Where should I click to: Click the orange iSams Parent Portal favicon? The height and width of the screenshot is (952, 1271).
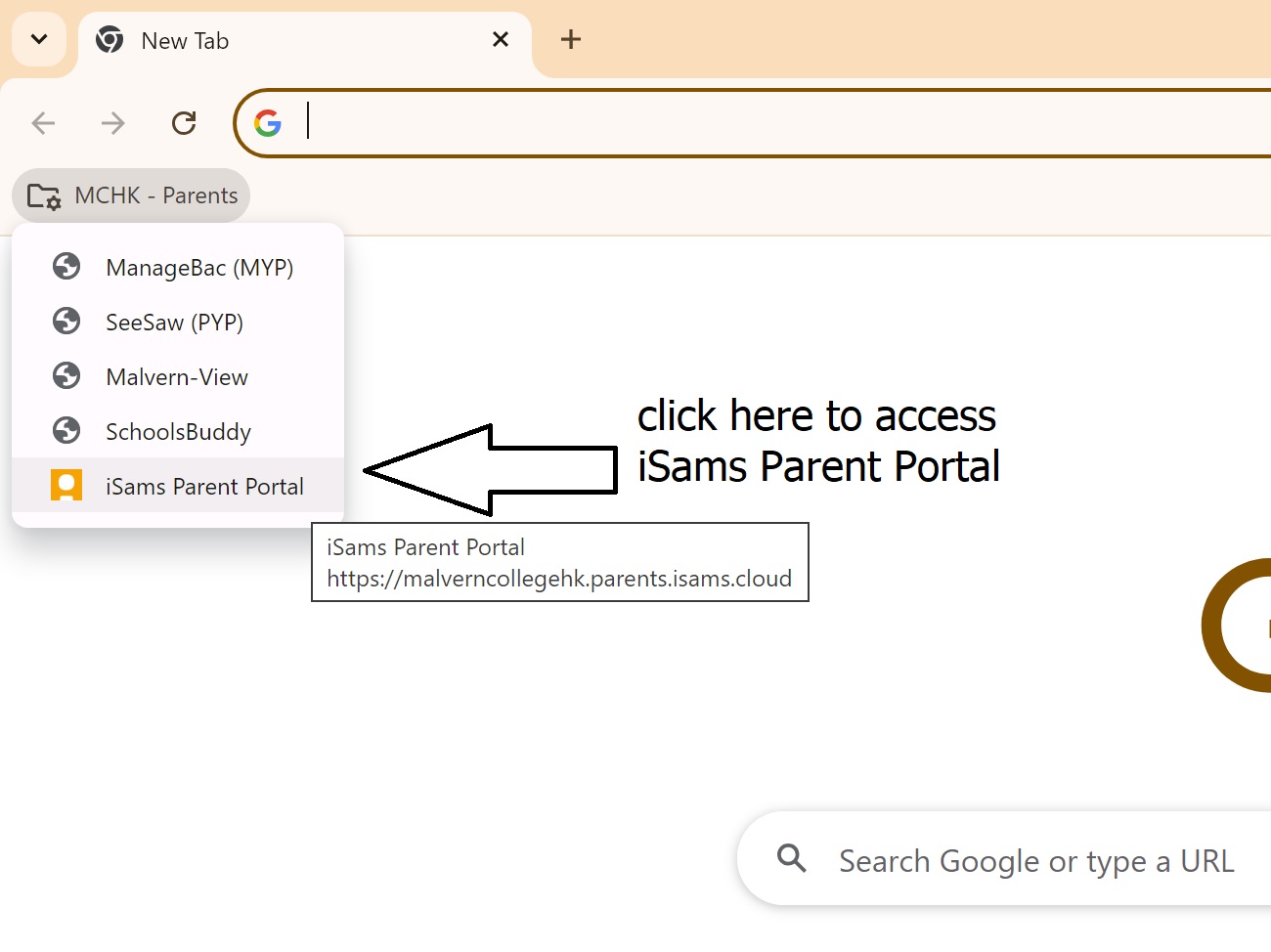[66, 485]
